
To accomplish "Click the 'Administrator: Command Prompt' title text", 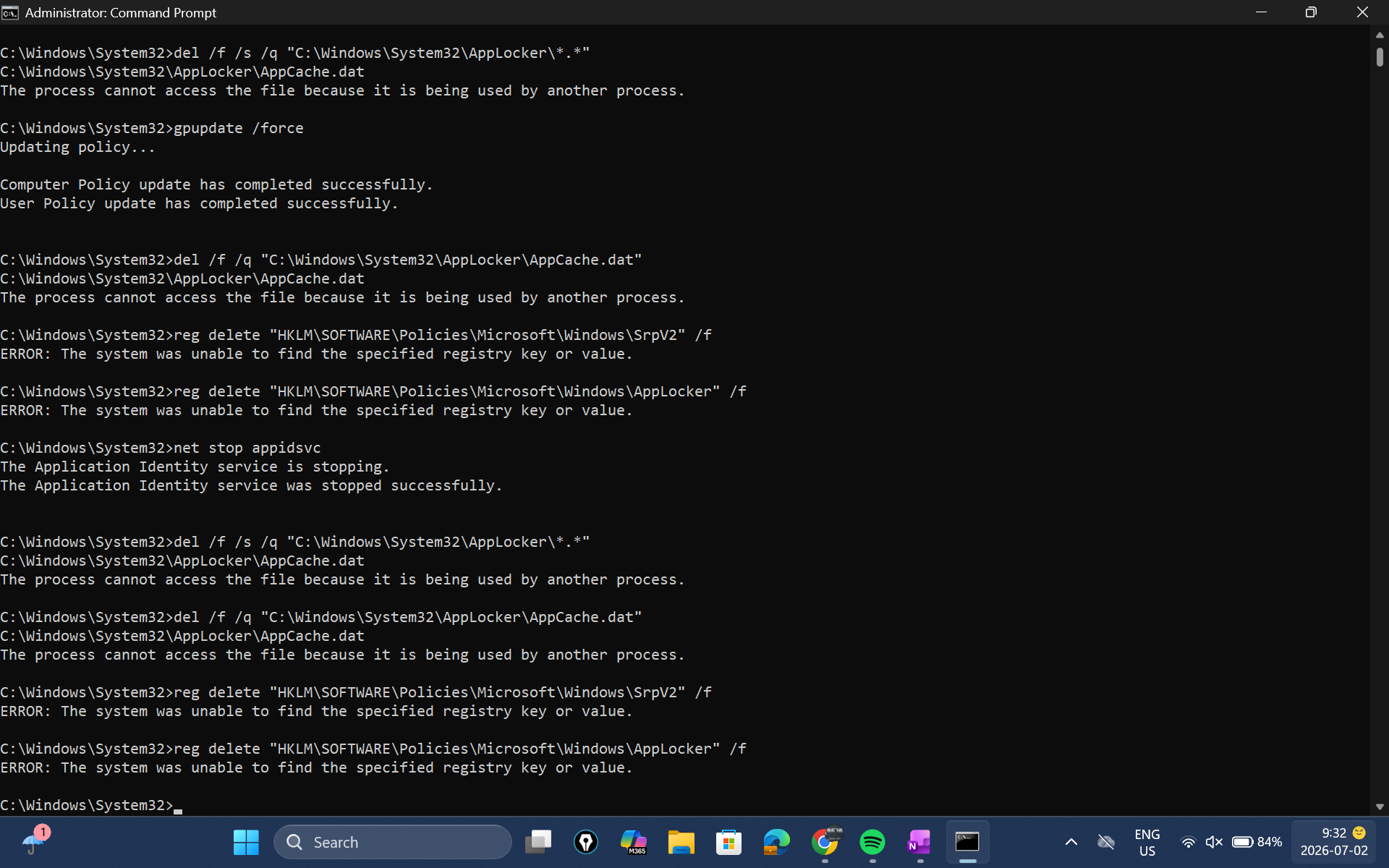I will 121,12.
